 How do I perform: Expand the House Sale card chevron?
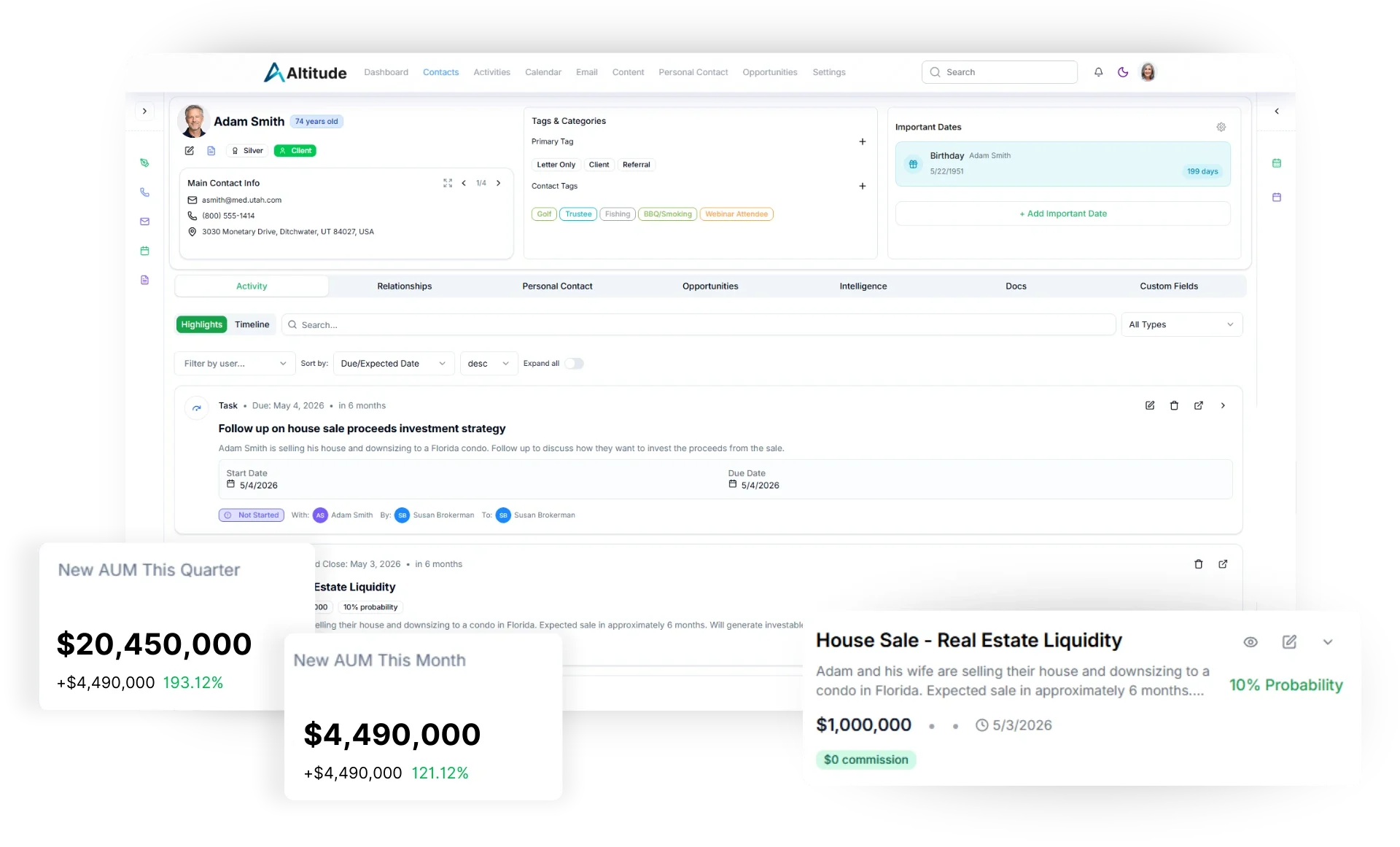1328,642
